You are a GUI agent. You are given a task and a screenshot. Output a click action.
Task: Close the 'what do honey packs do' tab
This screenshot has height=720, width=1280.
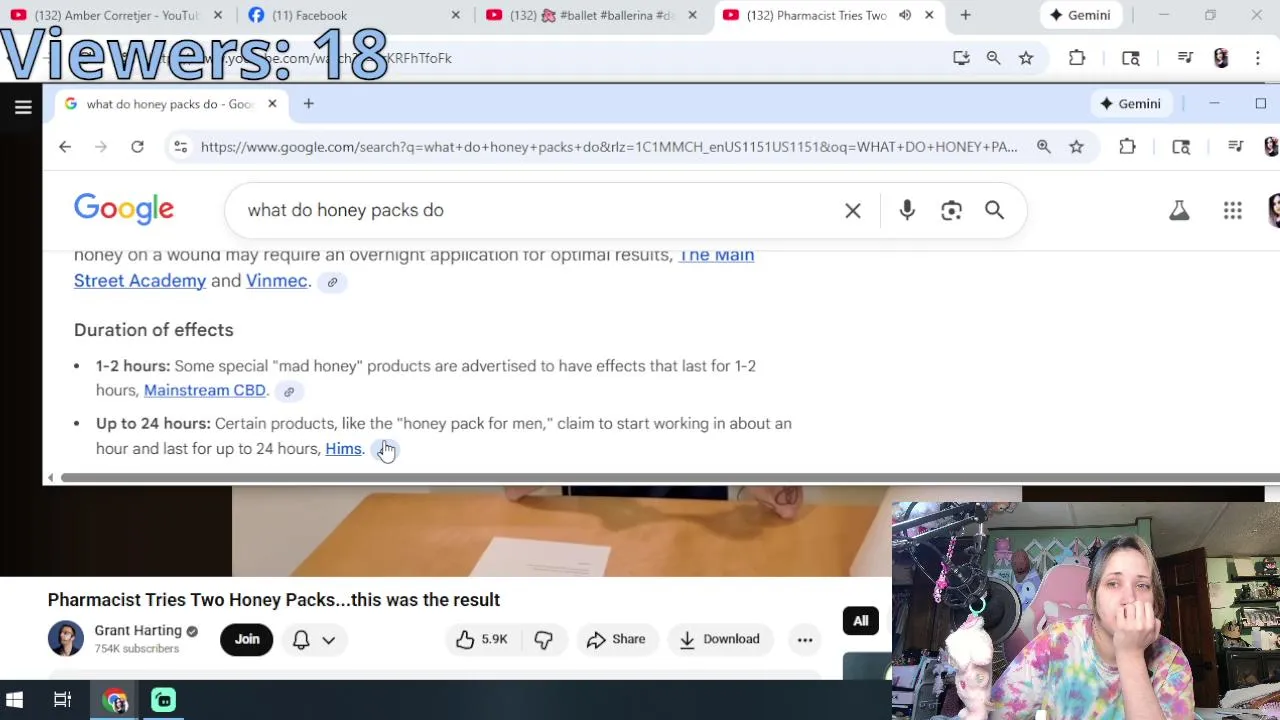click(272, 104)
